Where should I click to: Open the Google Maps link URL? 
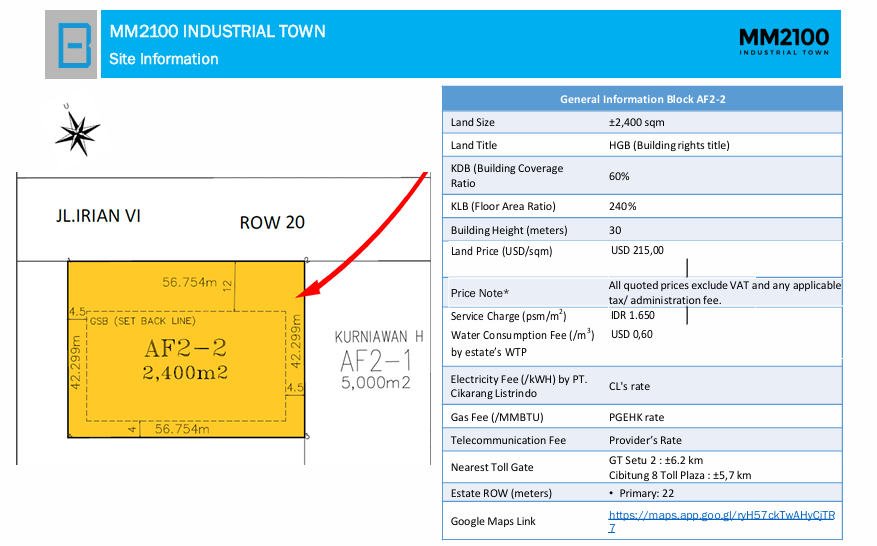(722, 521)
